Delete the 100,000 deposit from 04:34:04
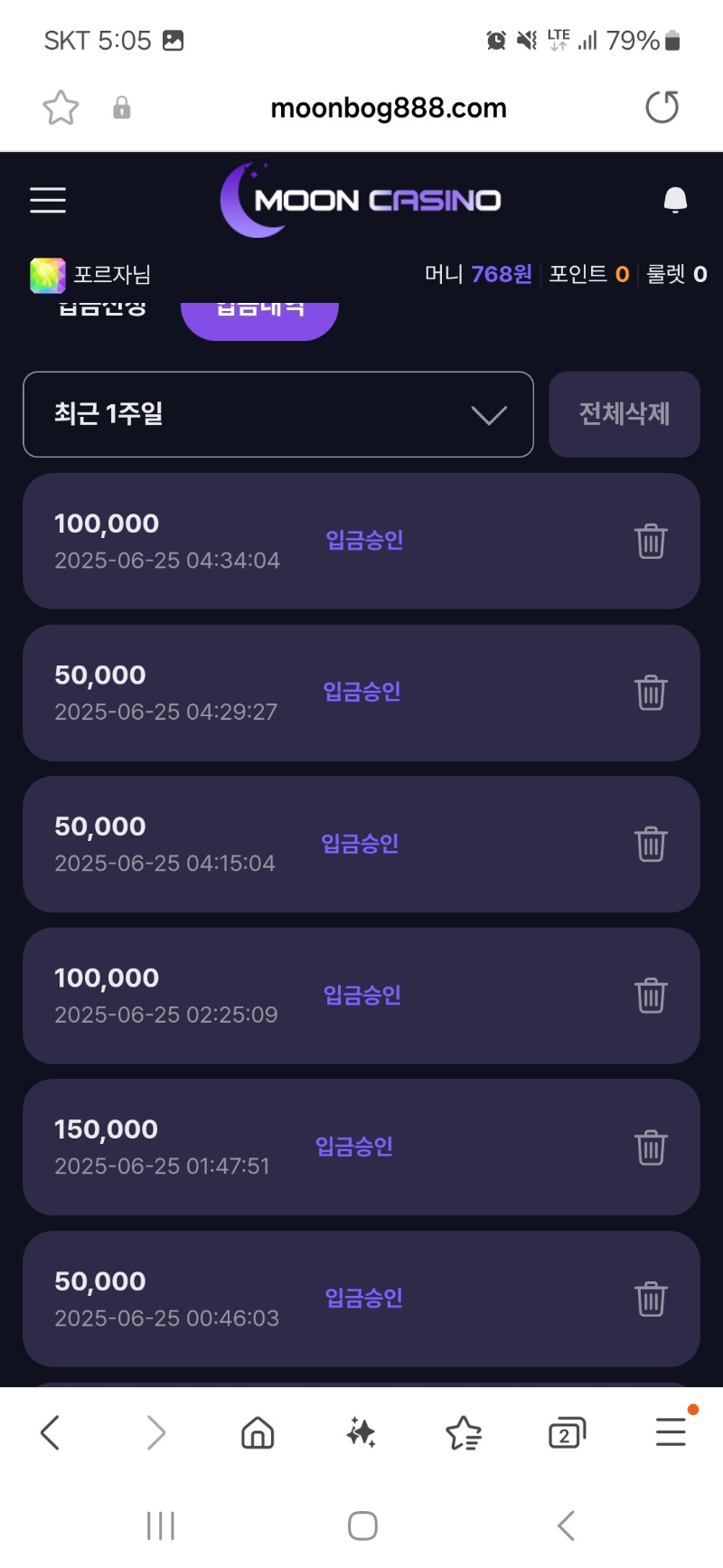 coord(651,541)
